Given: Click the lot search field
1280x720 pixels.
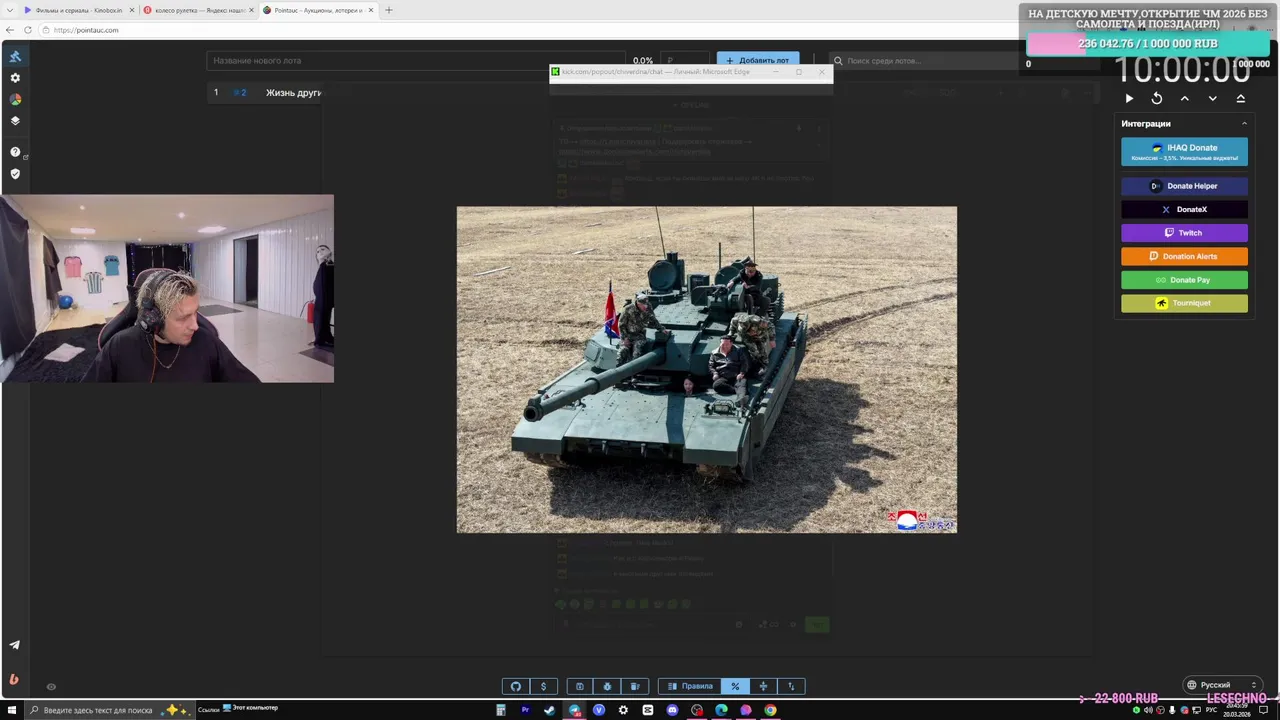Looking at the screenshot, I should 930,61.
